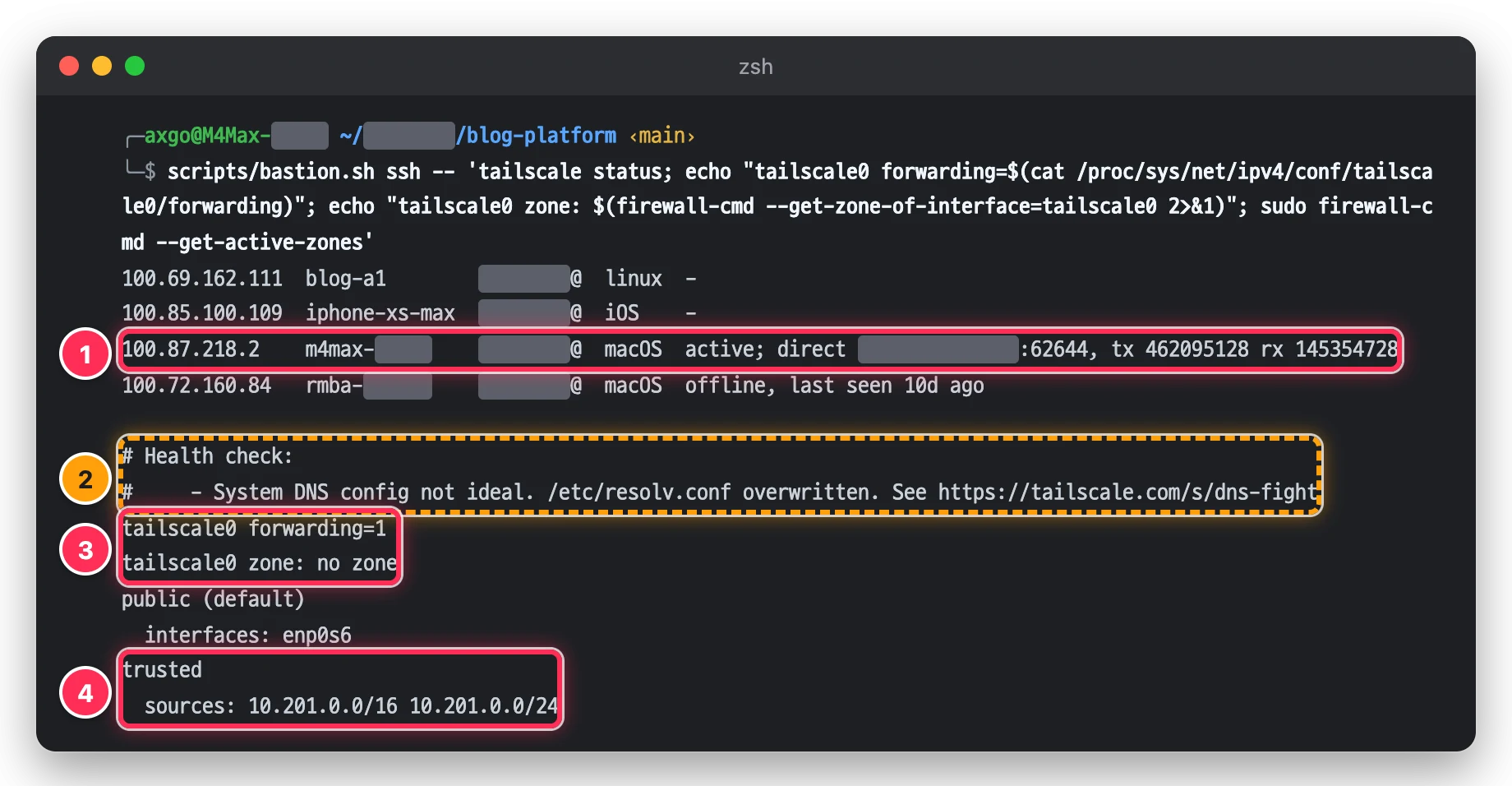1512x786 pixels.
Task: Click the IP address 100.85.100.109
Action: (202, 313)
